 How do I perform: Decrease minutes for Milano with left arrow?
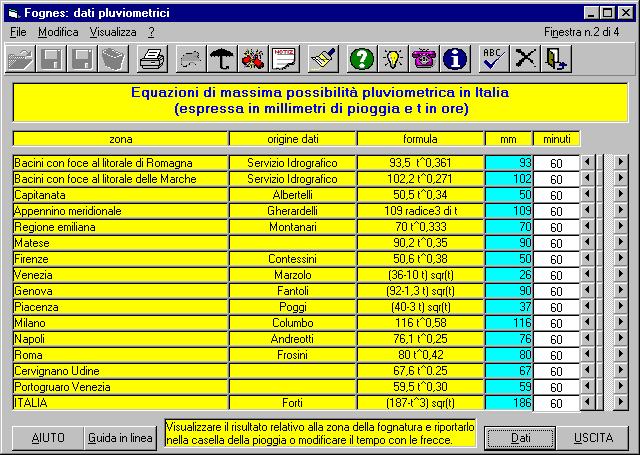point(587,323)
